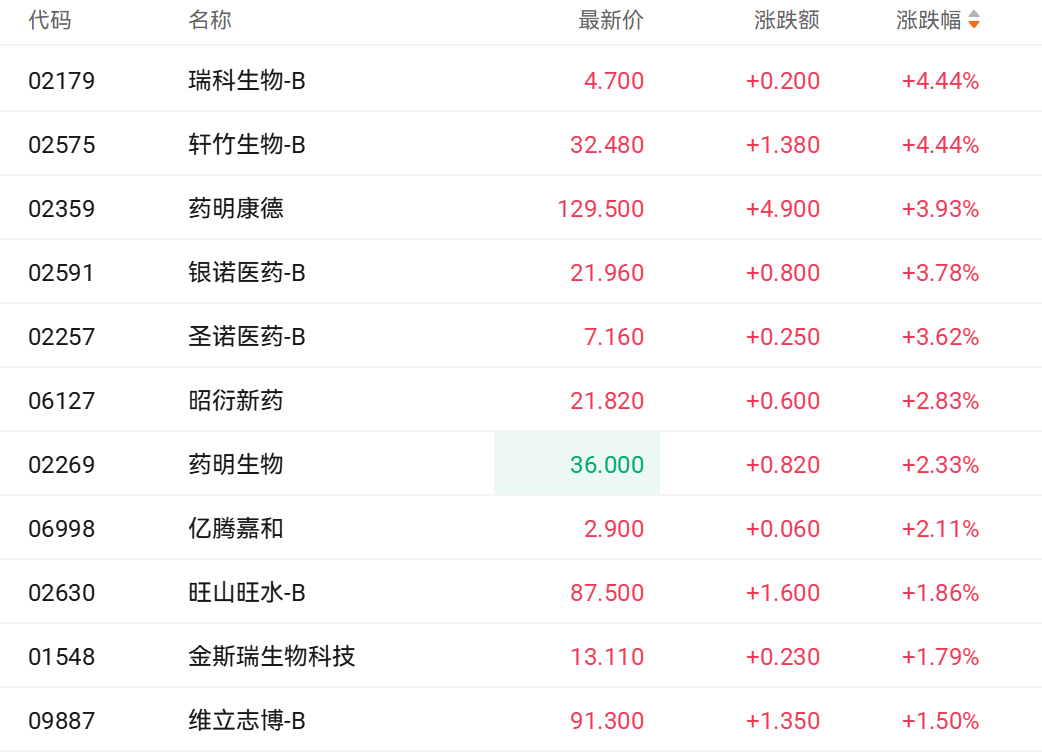The height and width of the screenshot is (752, 1042).
Task: Open 圣诺医药-B row
Action: click(x=247, y=337)
